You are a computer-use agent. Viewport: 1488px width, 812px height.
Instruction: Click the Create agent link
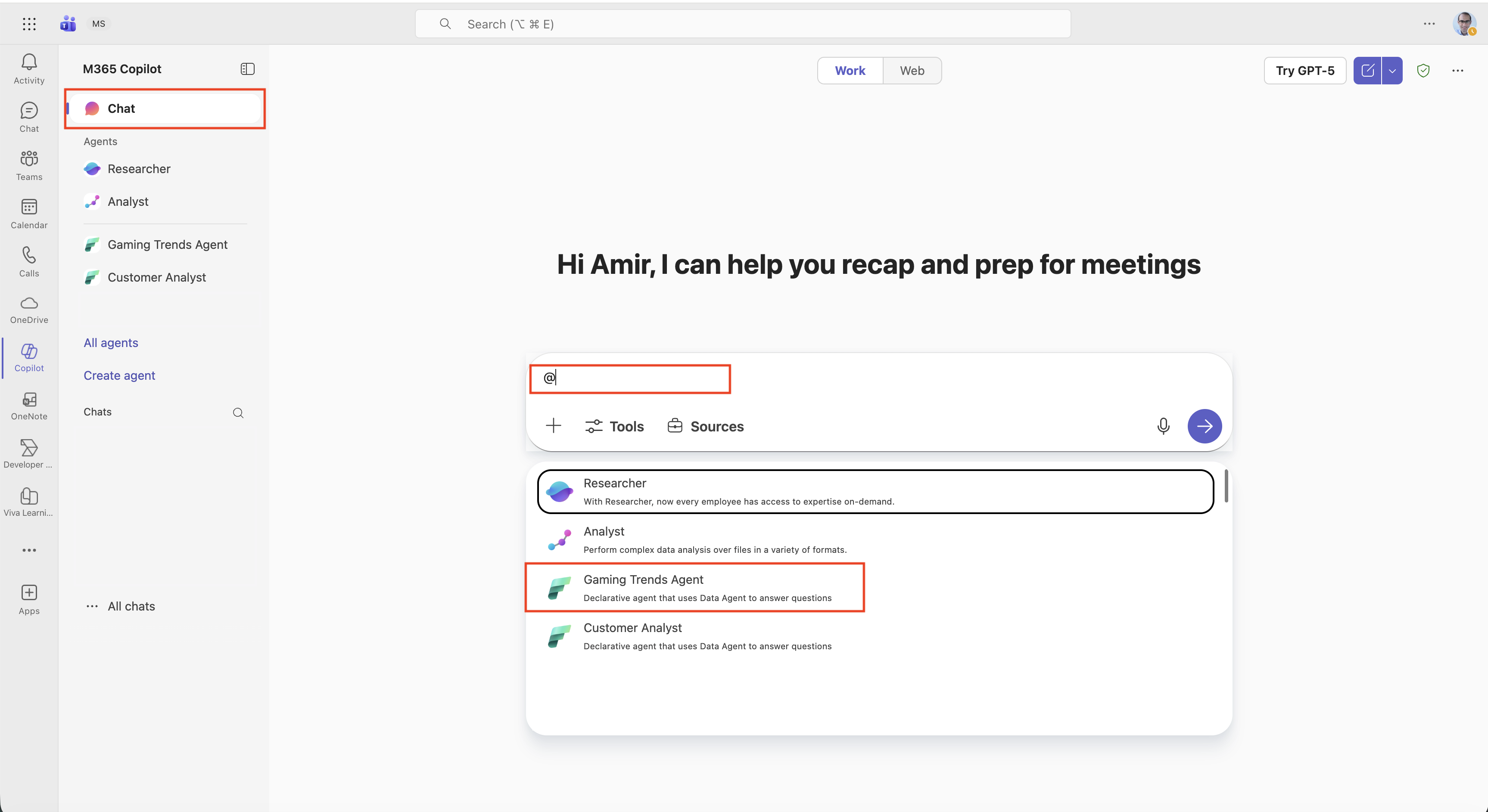tap(119, 376)
